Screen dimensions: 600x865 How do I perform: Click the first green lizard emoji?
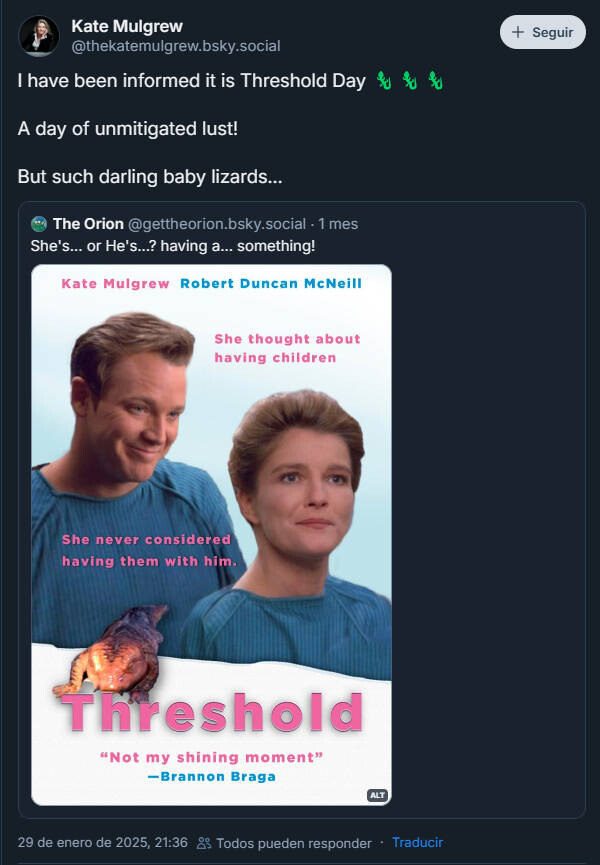click(x=384, y=81)
